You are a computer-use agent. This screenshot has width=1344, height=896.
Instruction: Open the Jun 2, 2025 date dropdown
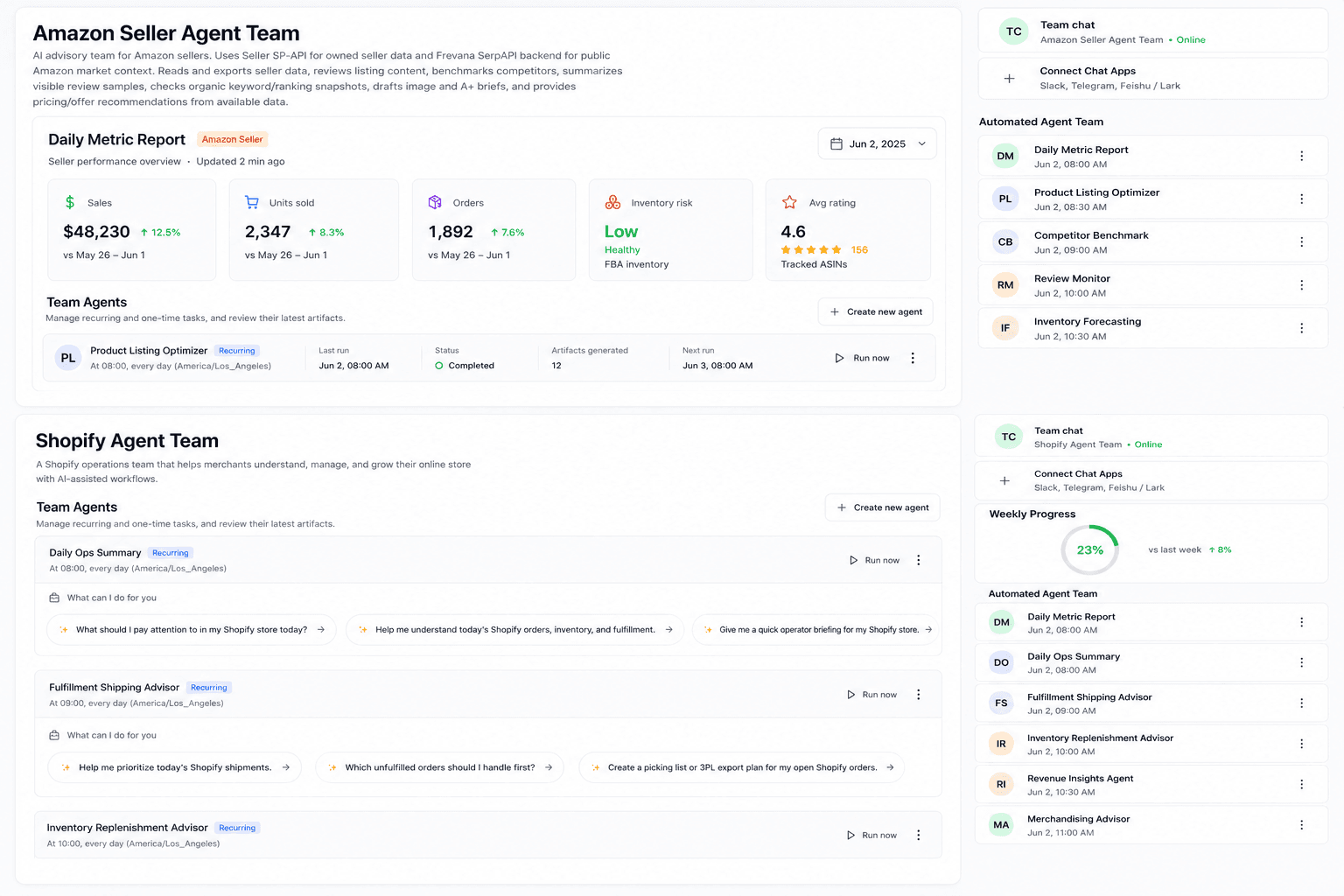pyautogui.click(x=877, y=143)
